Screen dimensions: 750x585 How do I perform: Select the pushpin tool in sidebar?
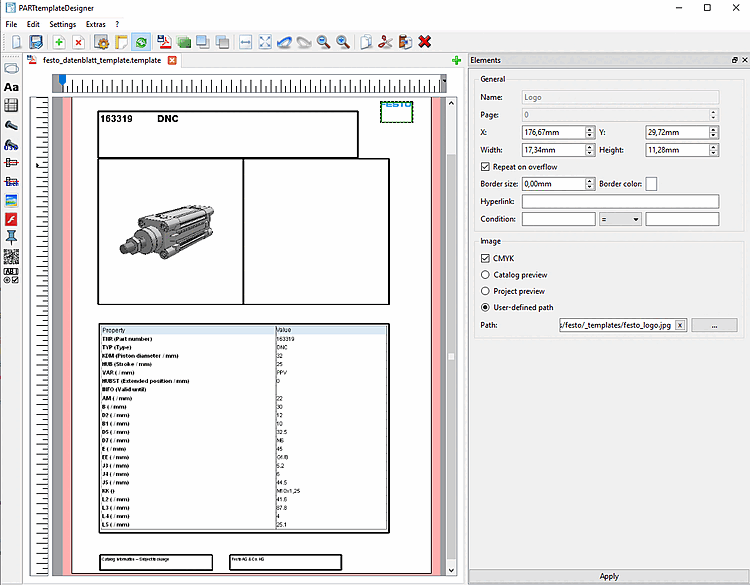tap(12, 237)
